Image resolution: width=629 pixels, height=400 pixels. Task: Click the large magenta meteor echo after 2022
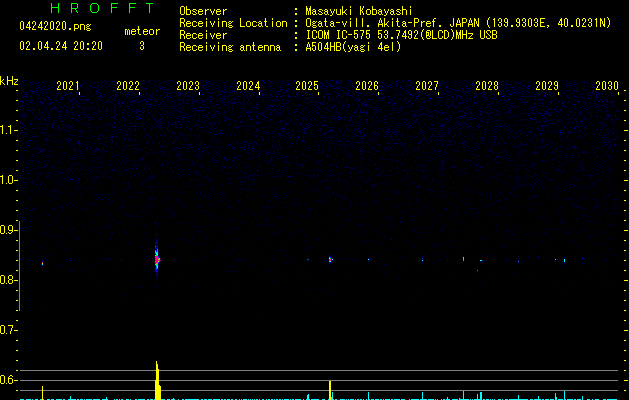tap(157, 260)
